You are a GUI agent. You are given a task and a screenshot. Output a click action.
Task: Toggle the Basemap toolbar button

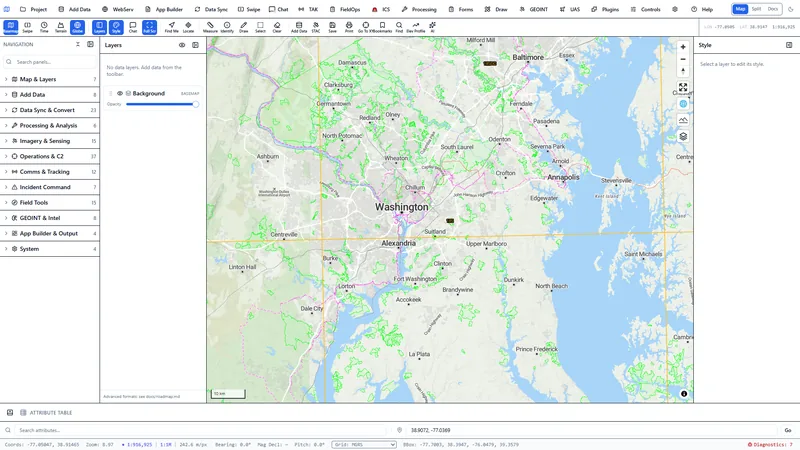(11, 27)
